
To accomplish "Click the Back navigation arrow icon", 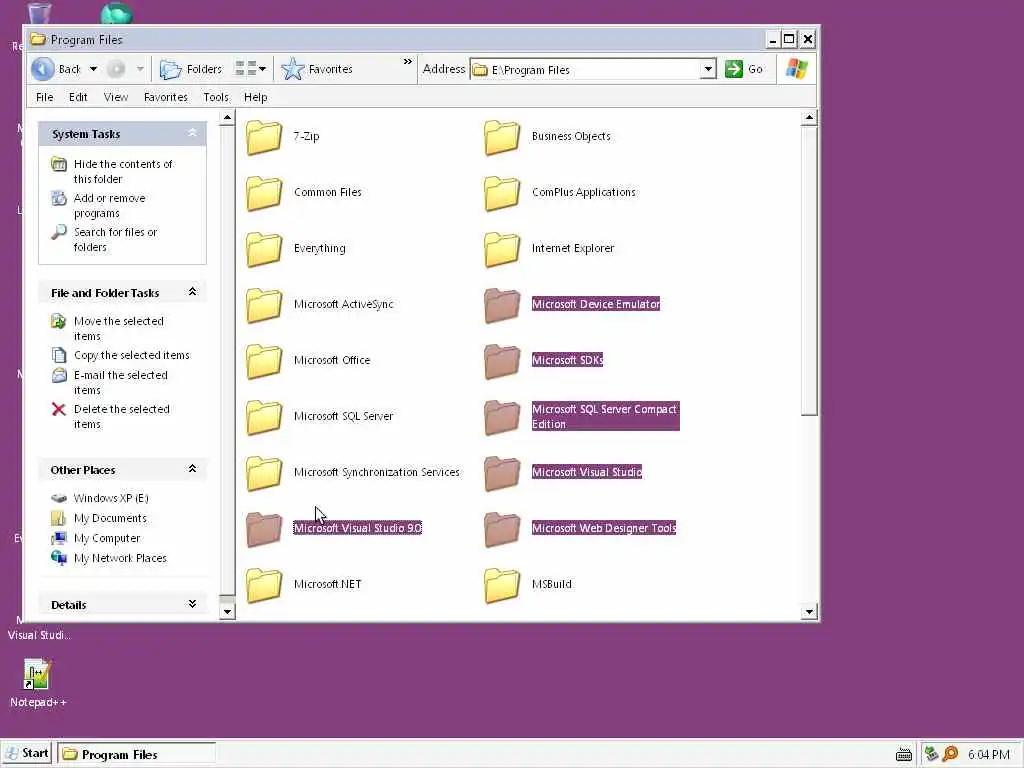I will click(43, 69).
